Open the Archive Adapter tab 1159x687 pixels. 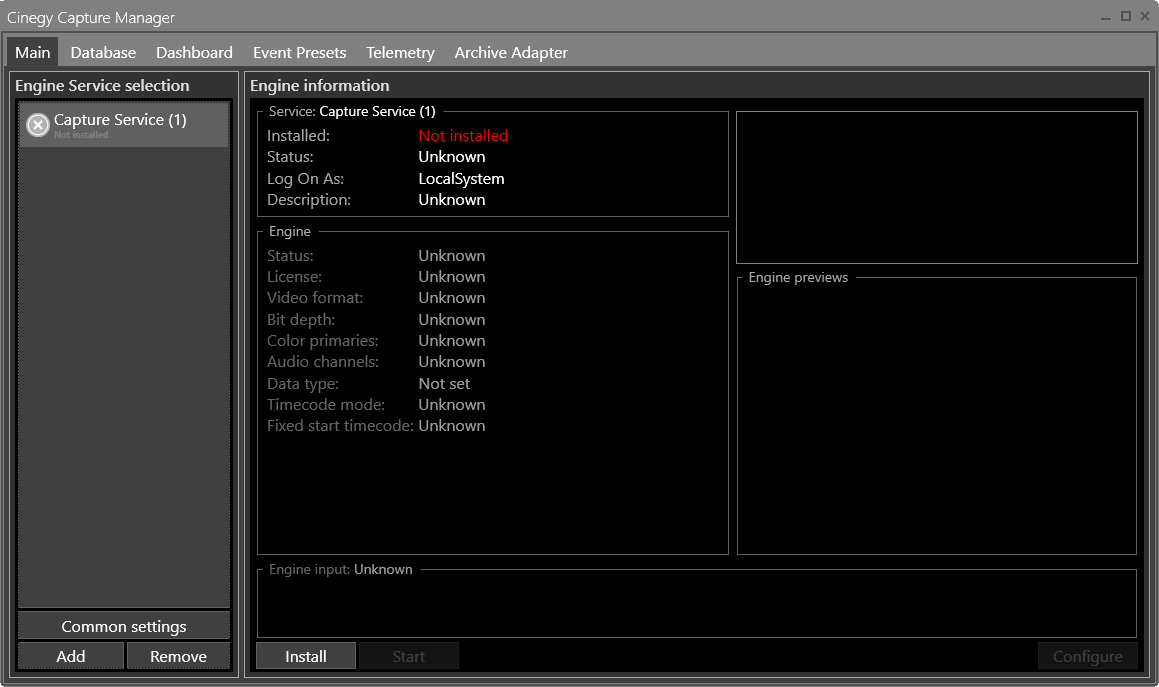click(x=511, y=53)
